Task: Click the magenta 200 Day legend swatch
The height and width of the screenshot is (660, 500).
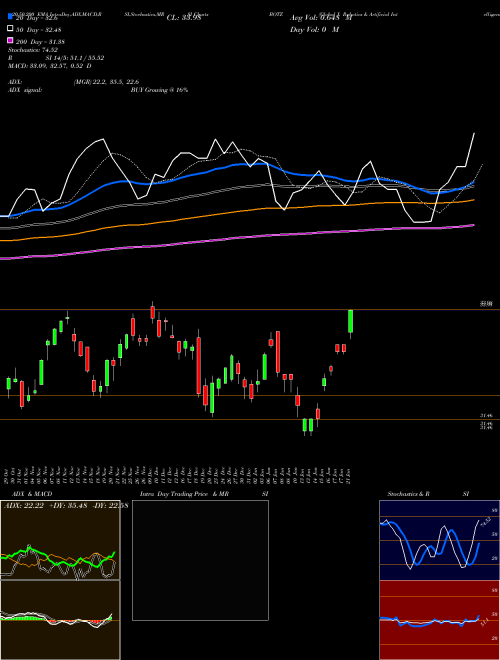Action: tap(11, 40)
